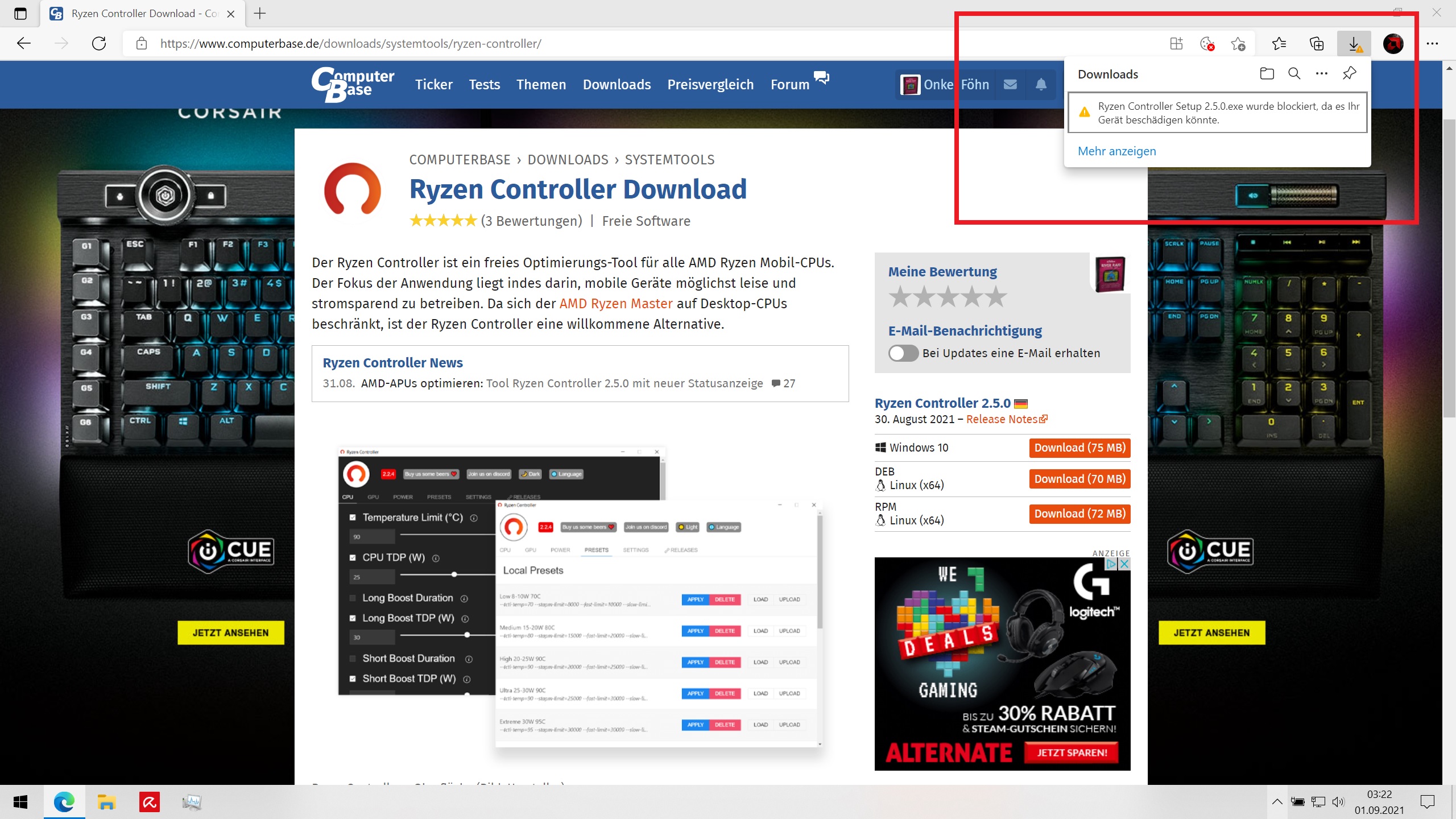Follow the AMD Ryzen Master link
This screenshot has width=1456, height=819.
click(616, 304)
